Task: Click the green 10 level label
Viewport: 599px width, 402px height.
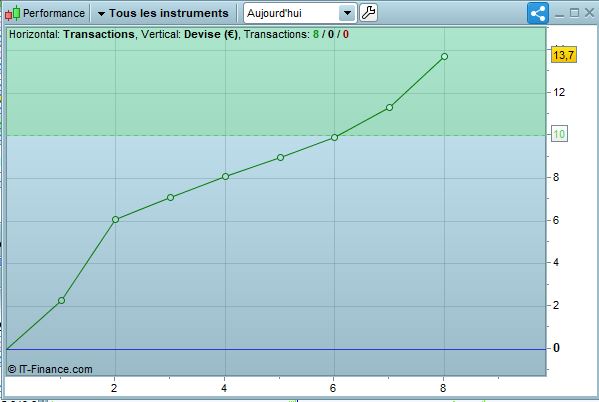Action: coord(559,134)
